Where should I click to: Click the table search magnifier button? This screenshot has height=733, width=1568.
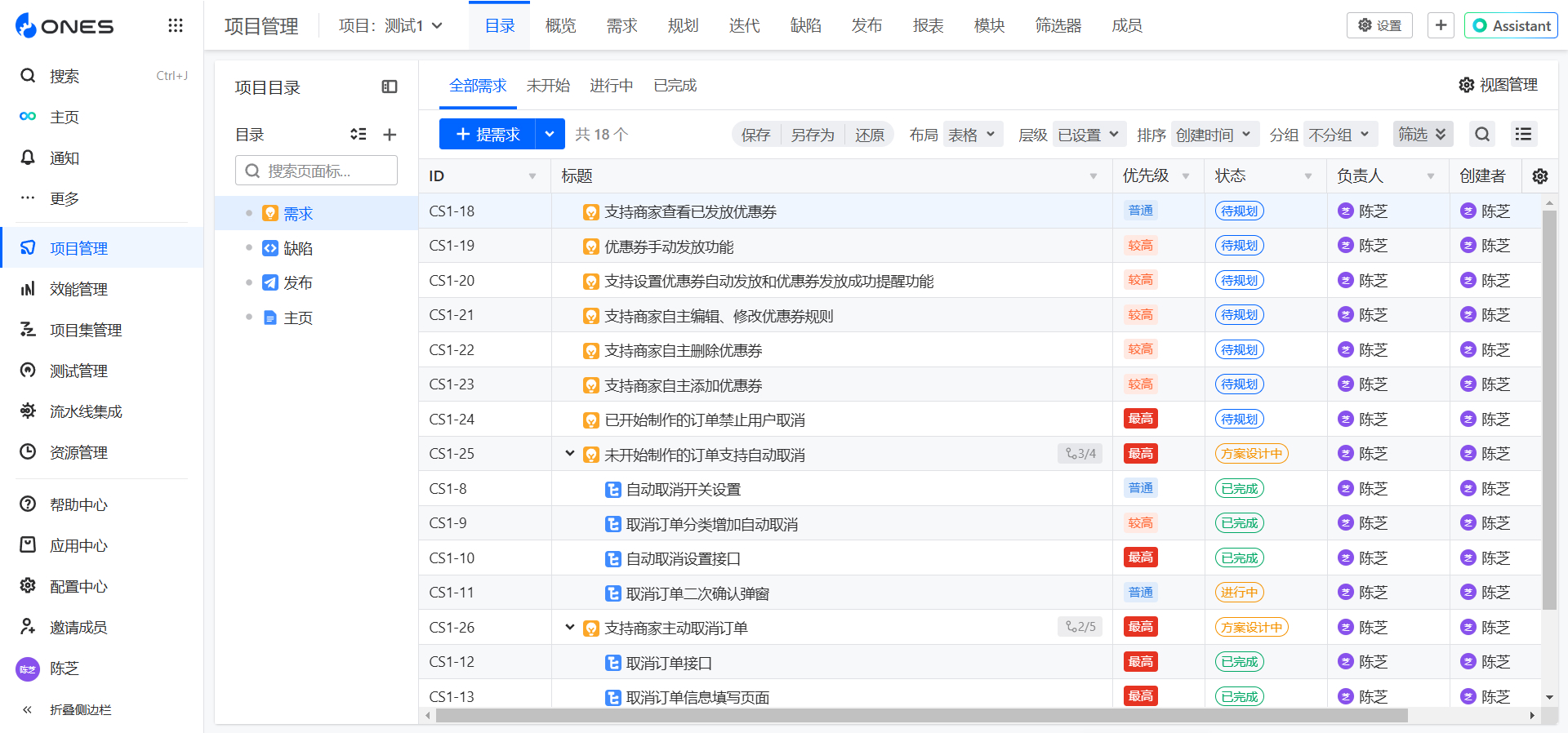pos(1483,134)
